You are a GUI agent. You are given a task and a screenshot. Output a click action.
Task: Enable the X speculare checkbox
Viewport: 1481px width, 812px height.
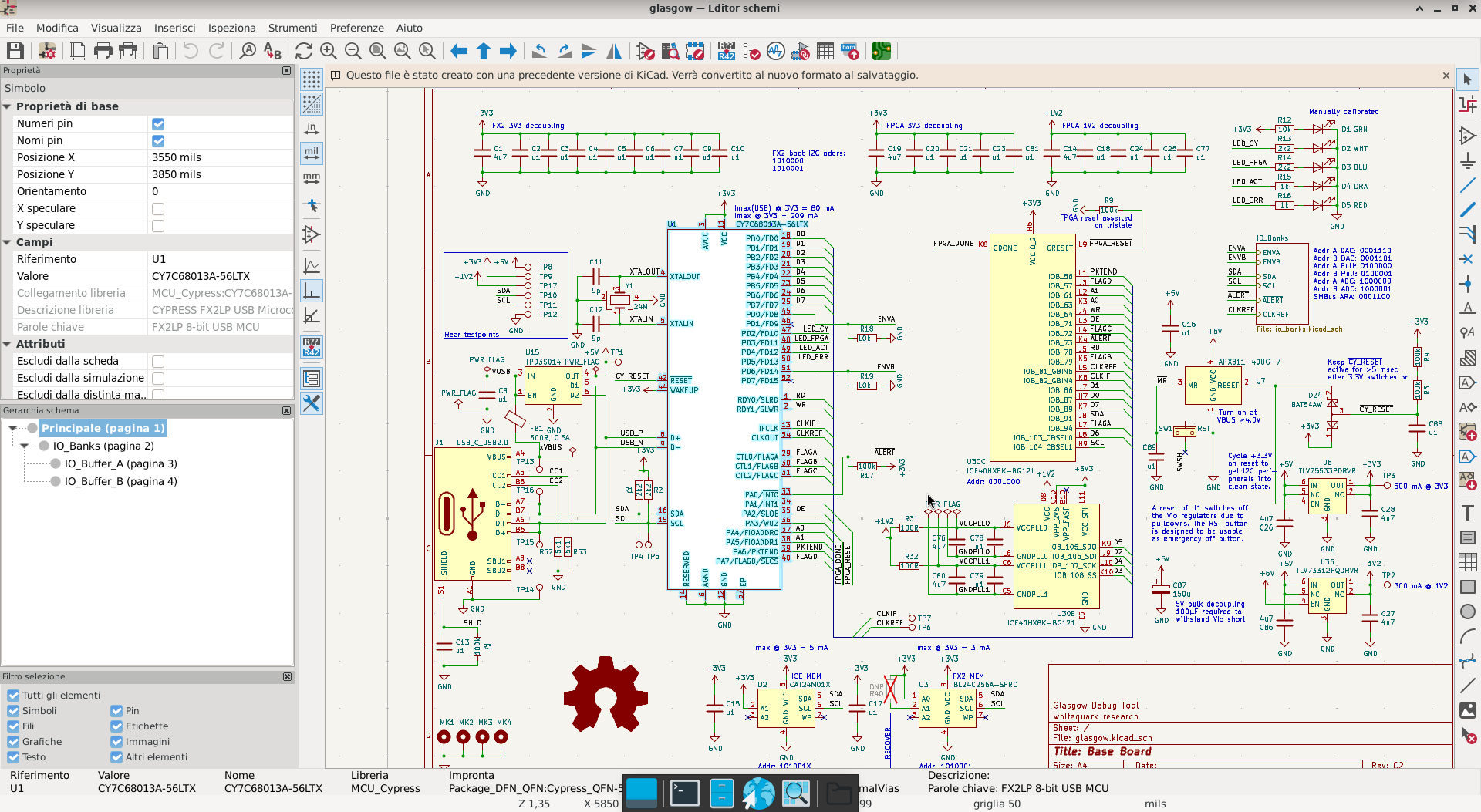click(x=158, y=209)
